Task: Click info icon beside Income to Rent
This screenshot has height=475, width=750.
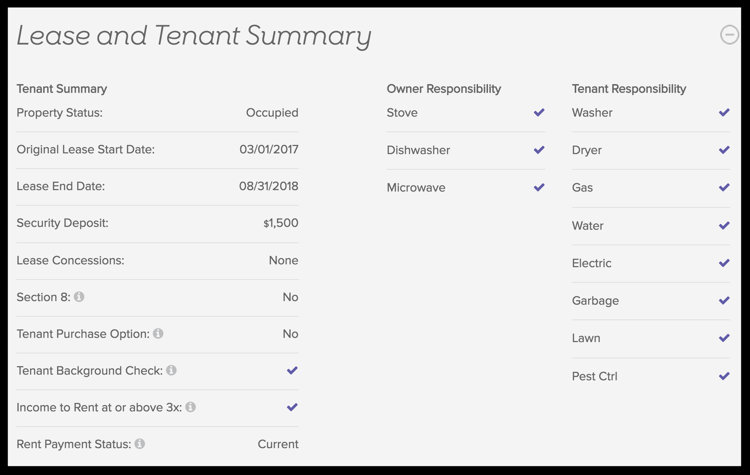Action: point(190,407)
